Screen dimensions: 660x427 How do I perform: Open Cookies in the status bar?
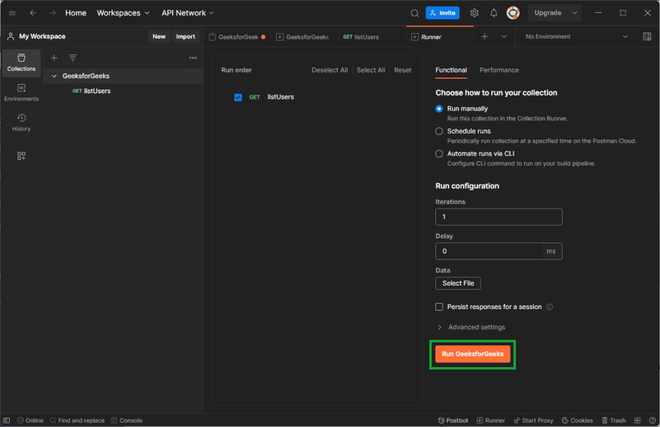coord(578,420)
